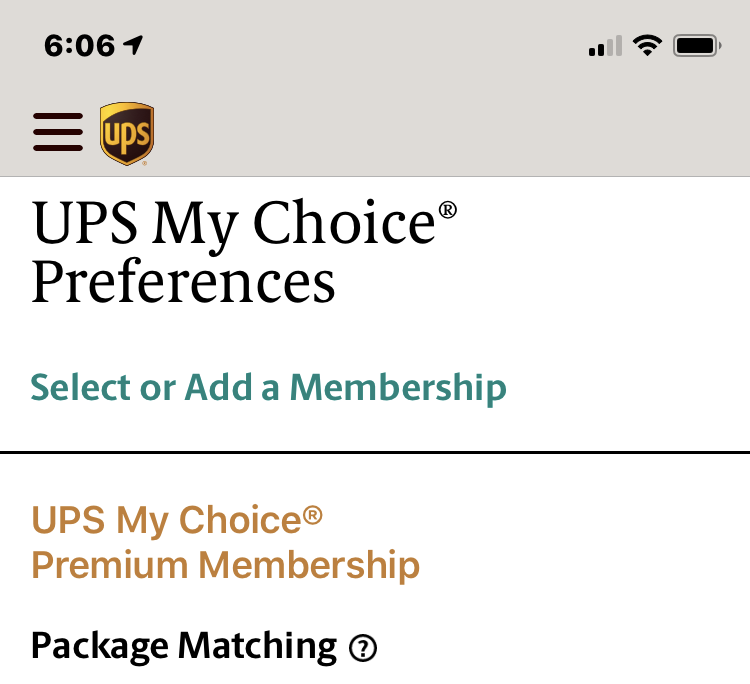Tap the location arrow in status bar
This screenshot has width=750, height=684.
click(x=134, y=45)
